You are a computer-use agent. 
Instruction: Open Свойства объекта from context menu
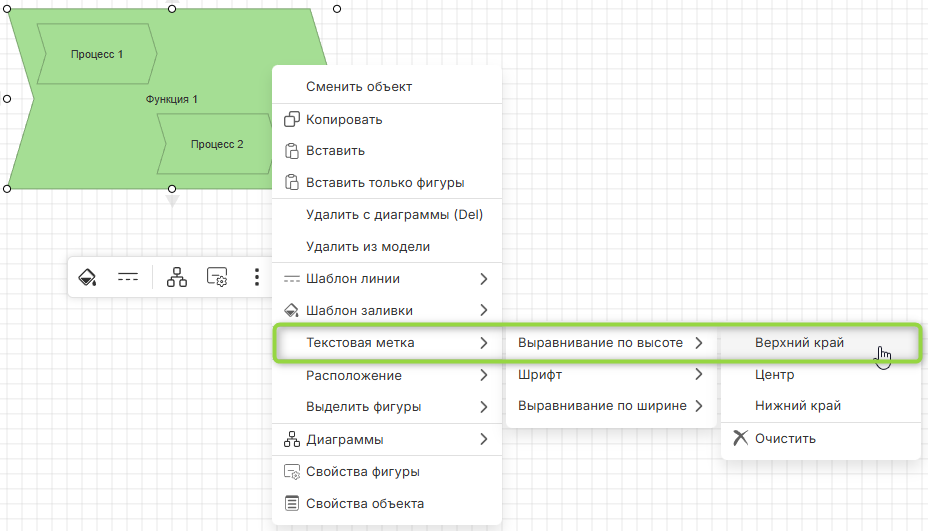pyautogui.click(x=364, y=504)
